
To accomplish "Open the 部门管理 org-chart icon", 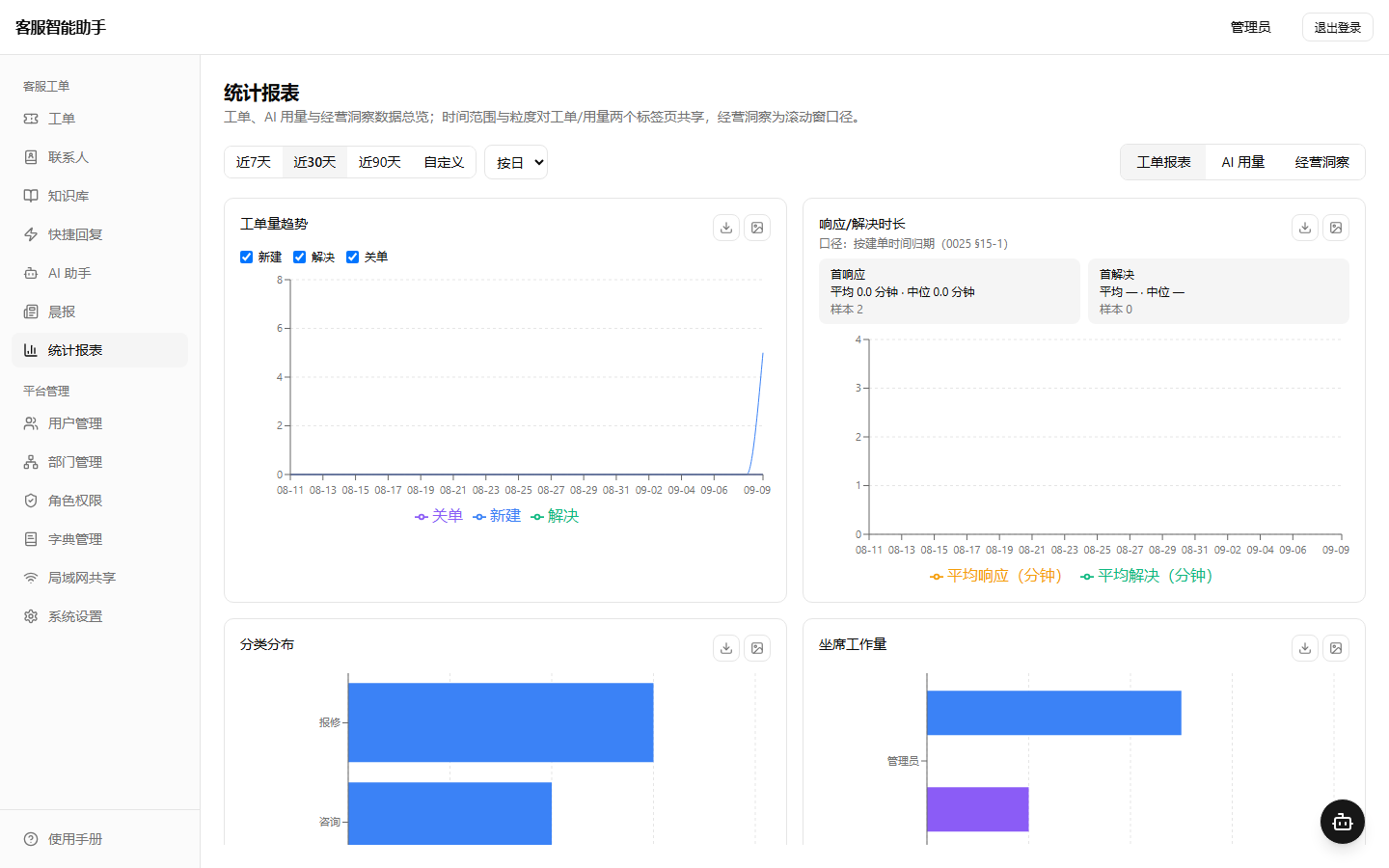I will tap(31, 462).
